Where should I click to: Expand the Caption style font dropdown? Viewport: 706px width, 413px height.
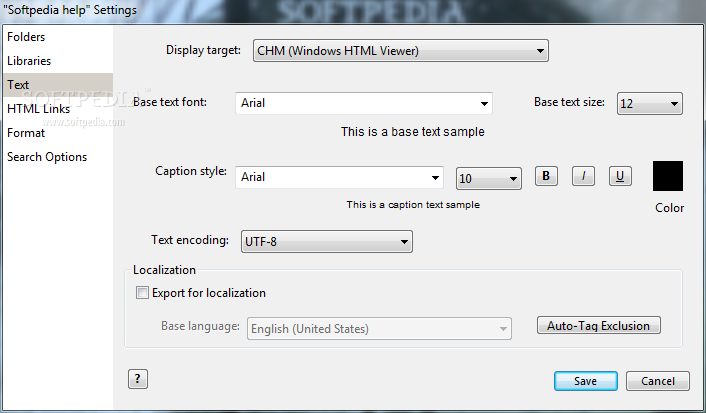click(x=340, y=178)
